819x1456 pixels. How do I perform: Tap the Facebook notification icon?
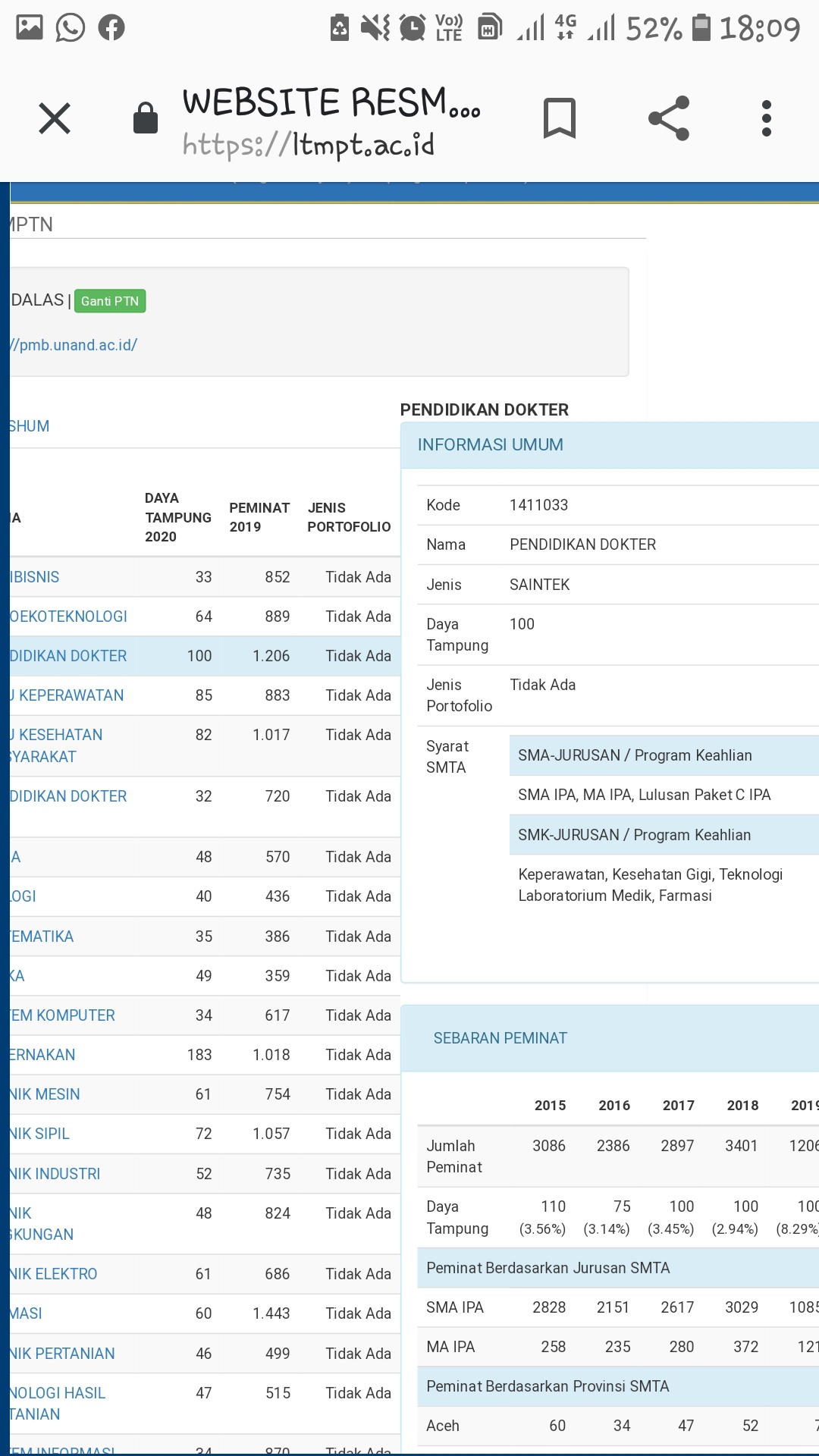coord(111,28)
